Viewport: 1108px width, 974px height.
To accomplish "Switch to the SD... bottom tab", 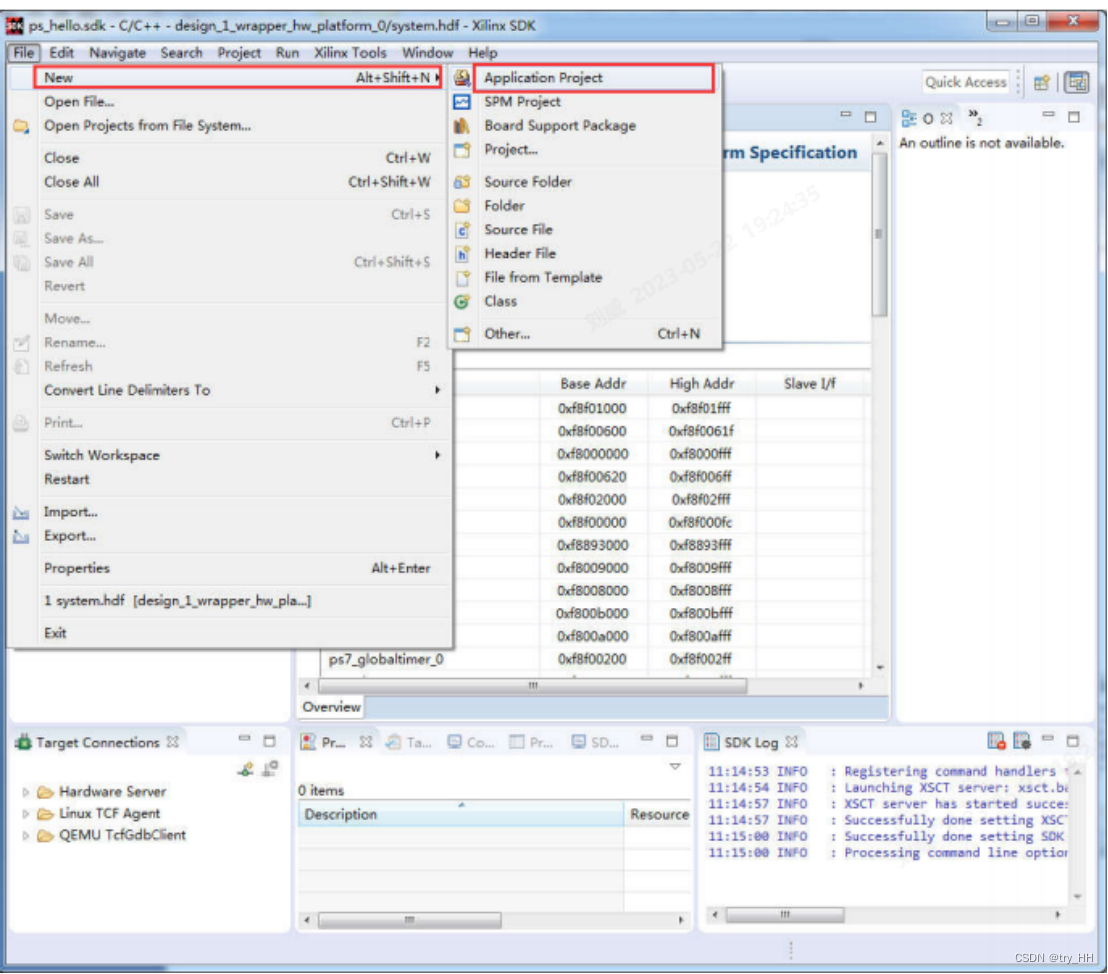I will coord(595,742).
